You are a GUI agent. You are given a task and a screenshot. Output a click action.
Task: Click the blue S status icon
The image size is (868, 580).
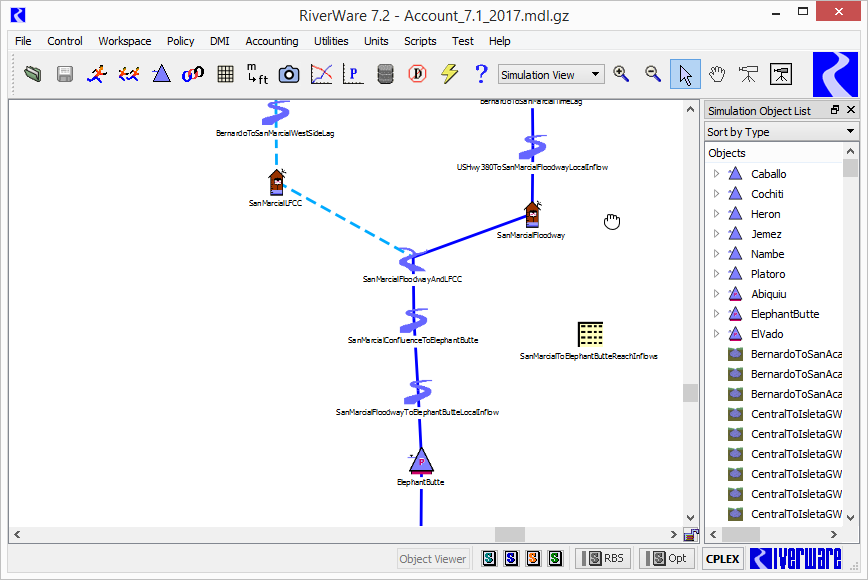click(x=511, y=558)
